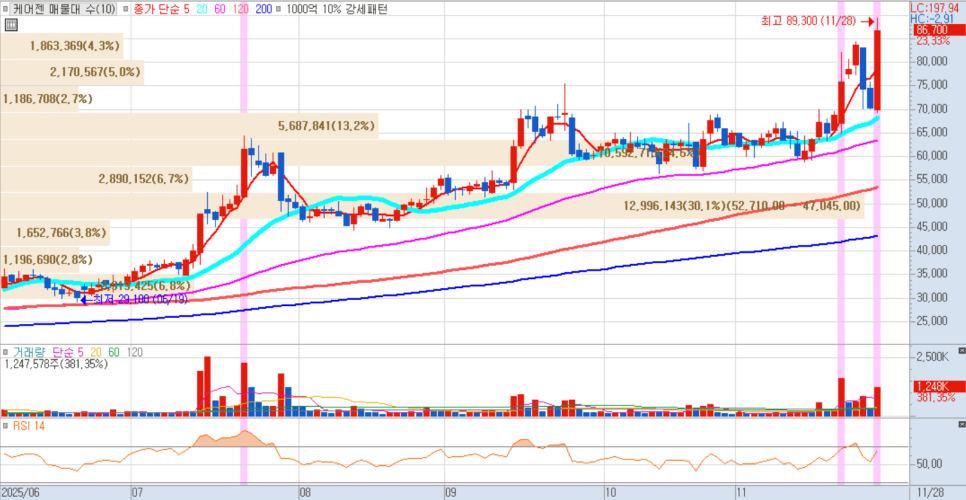Screen dimensions: 966x500
Task: Select the 1000억 10% 강세패턴 indicator label
Action: coord(337,10)
